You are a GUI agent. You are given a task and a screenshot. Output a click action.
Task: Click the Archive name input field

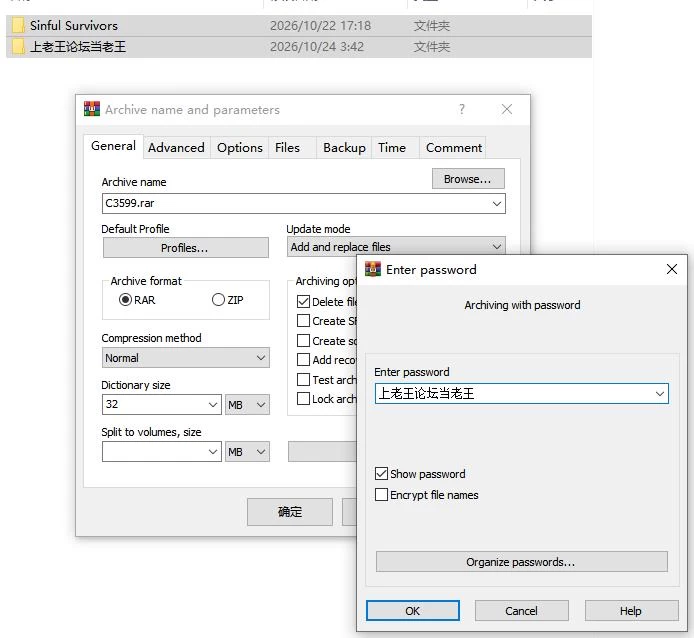304,203
